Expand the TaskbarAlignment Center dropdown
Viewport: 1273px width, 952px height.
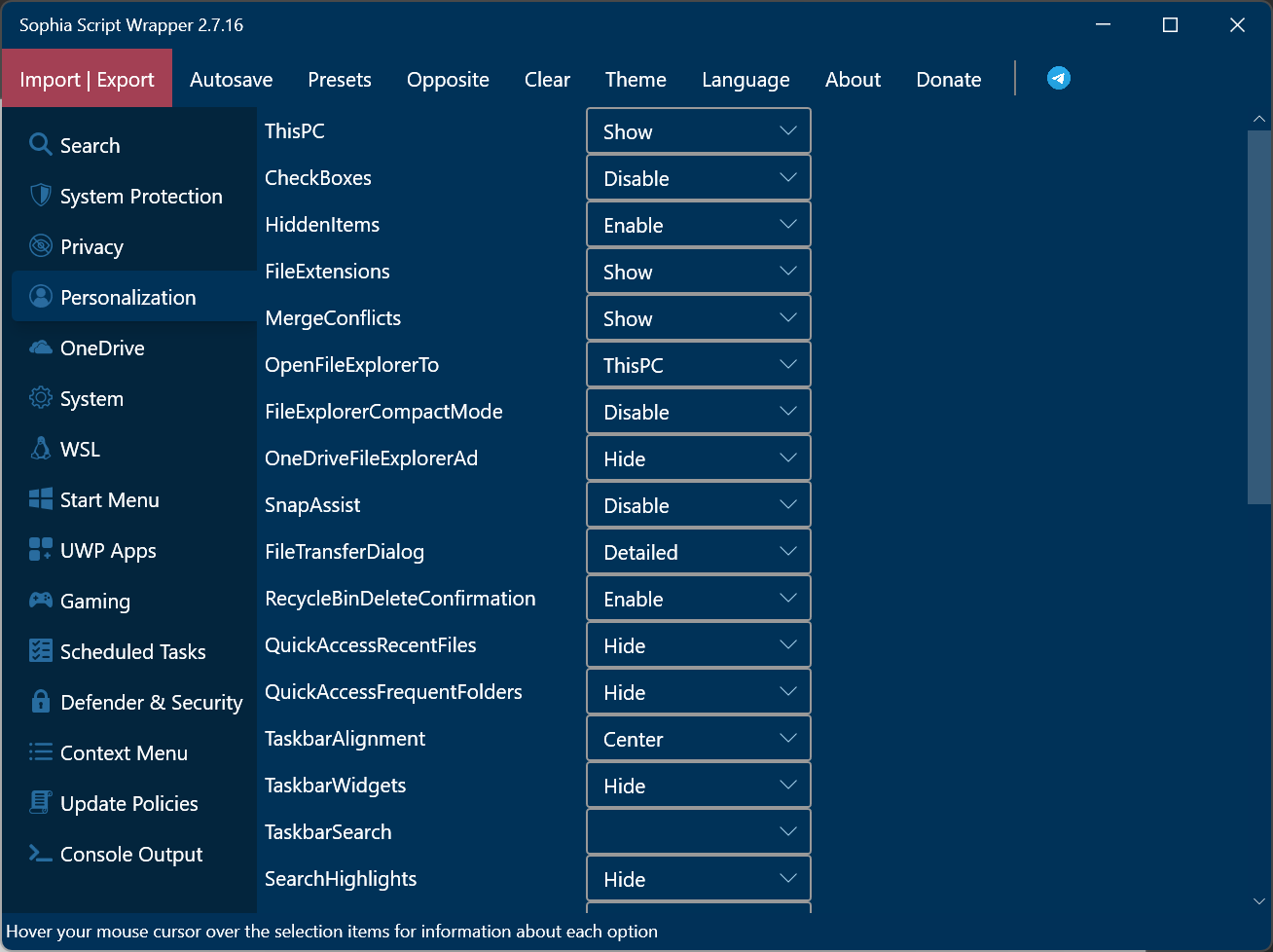698,739
